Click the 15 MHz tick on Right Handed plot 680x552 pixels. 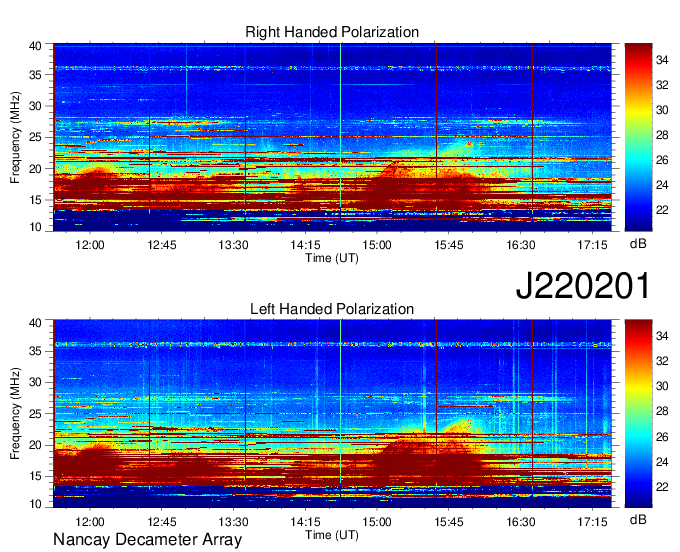[36, 200]
